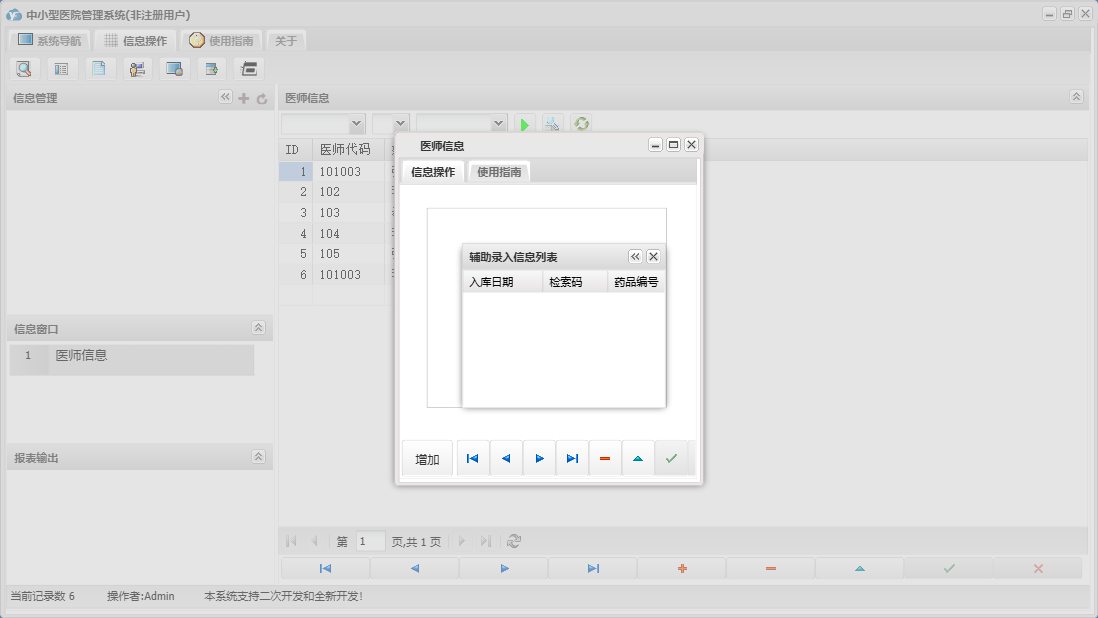The width and height of the screenshot is (1098, 618).
Task: Collapse the 报表输出 panel
Action: pyautogui.click(x=258, y=457)
